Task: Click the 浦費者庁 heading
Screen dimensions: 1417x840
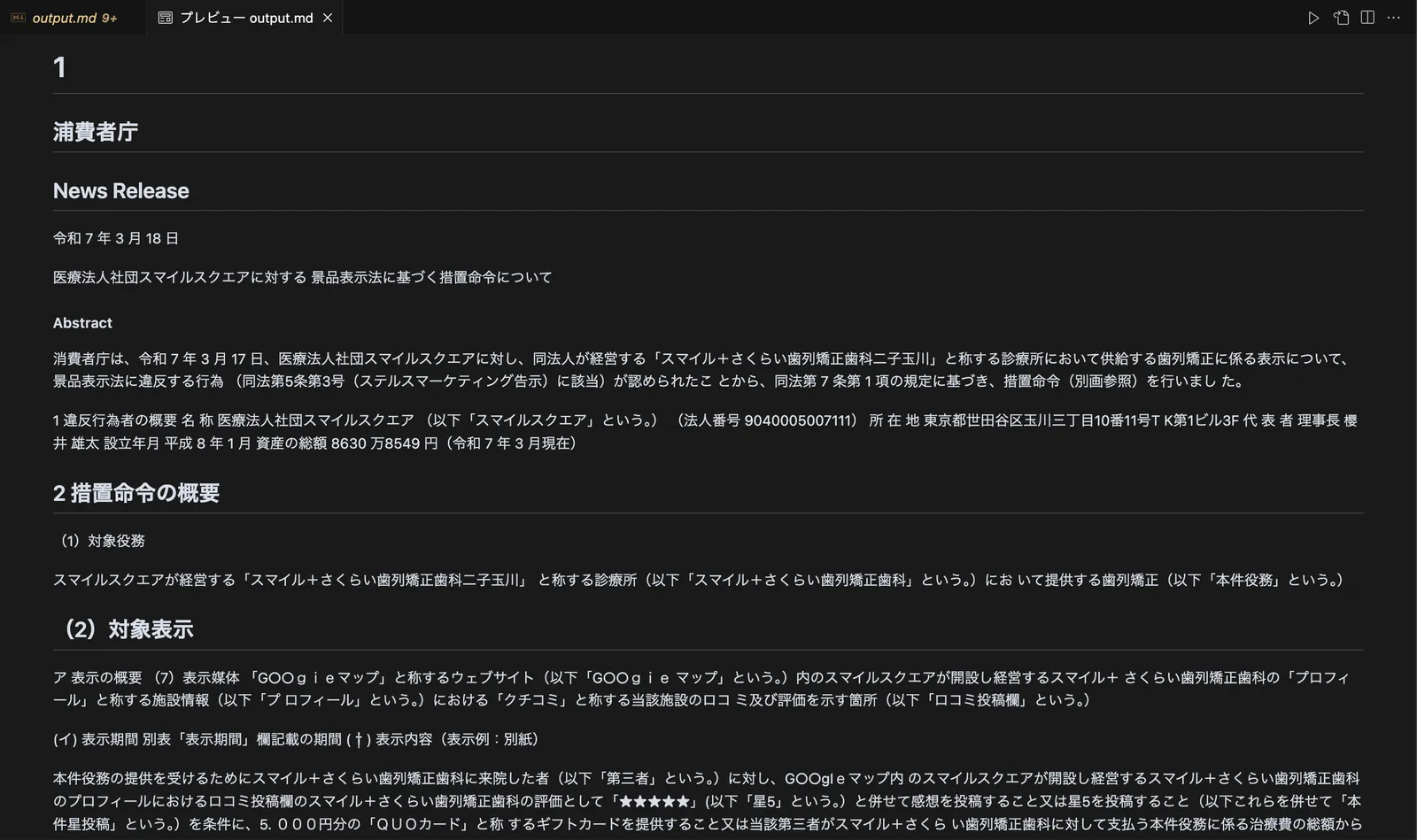Action: point(95,132)
